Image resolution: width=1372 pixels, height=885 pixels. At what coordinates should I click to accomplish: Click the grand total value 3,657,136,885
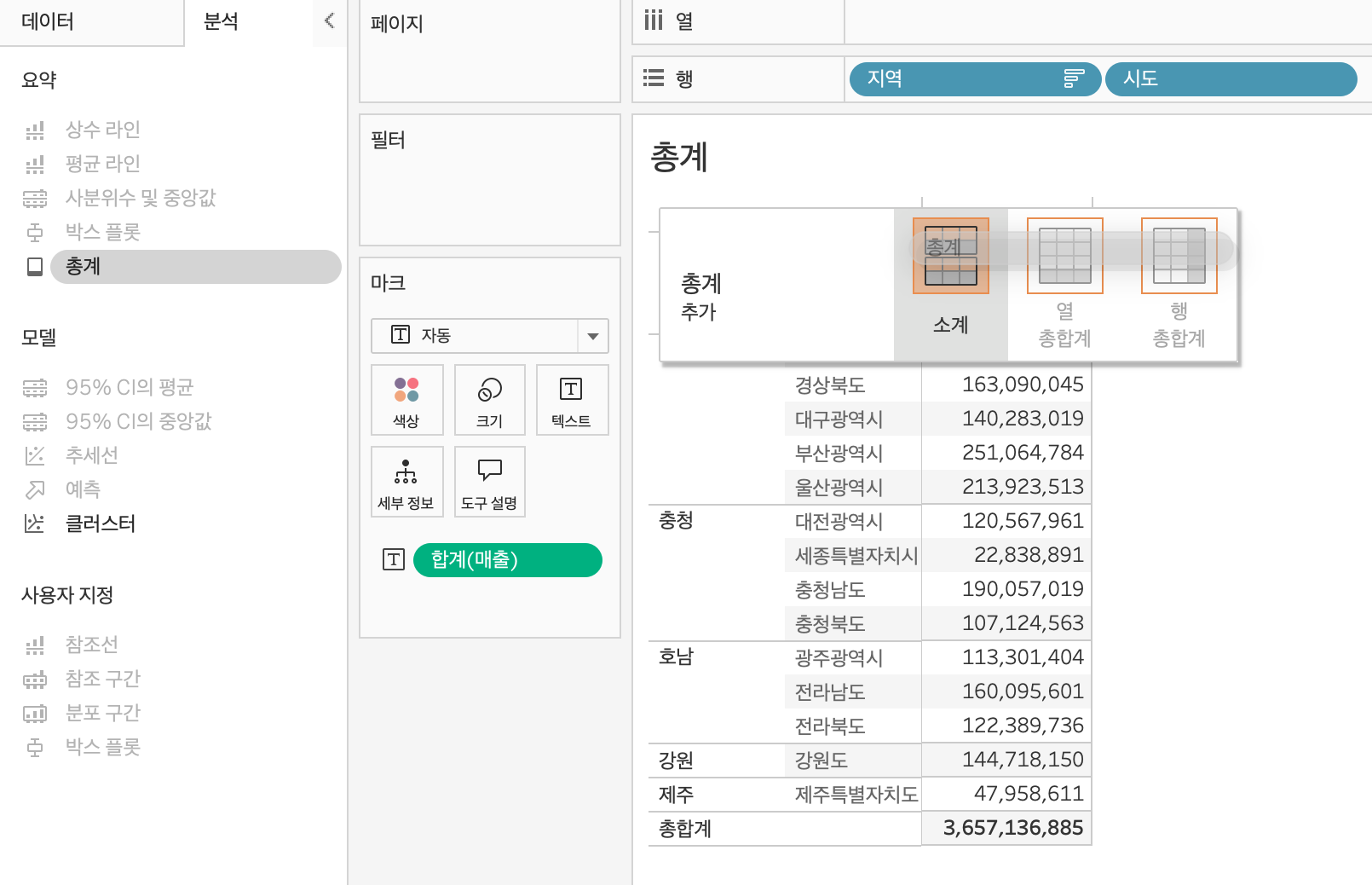[1013, 828]
